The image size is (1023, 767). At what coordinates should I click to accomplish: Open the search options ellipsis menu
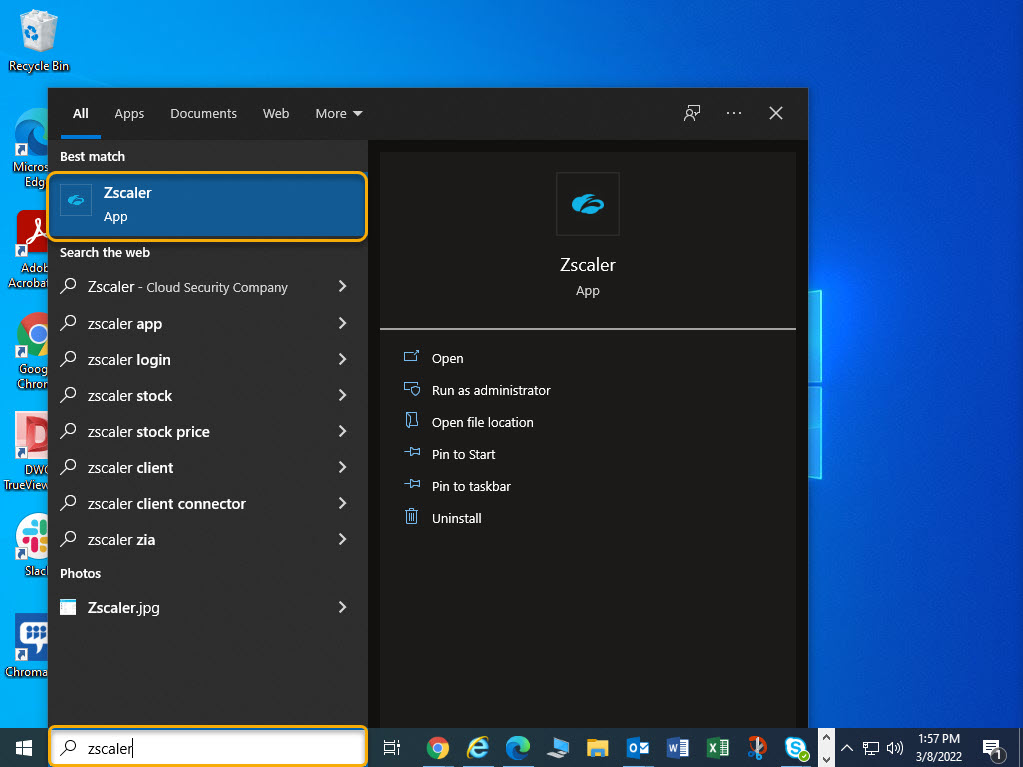(734, 113)
